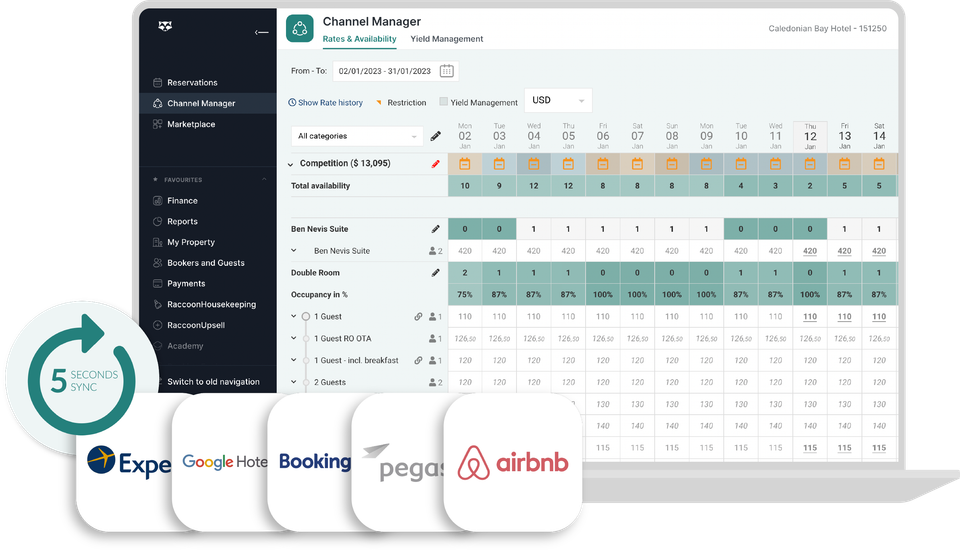Open the All categories dropdown
The width and height of the screenshot is (960, 553).
[x=357, y=136]
